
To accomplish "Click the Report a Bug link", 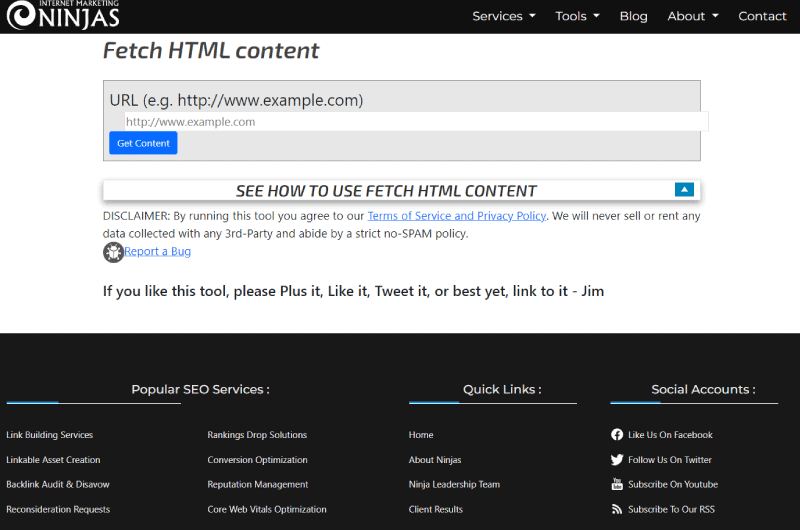I will 158,251.
